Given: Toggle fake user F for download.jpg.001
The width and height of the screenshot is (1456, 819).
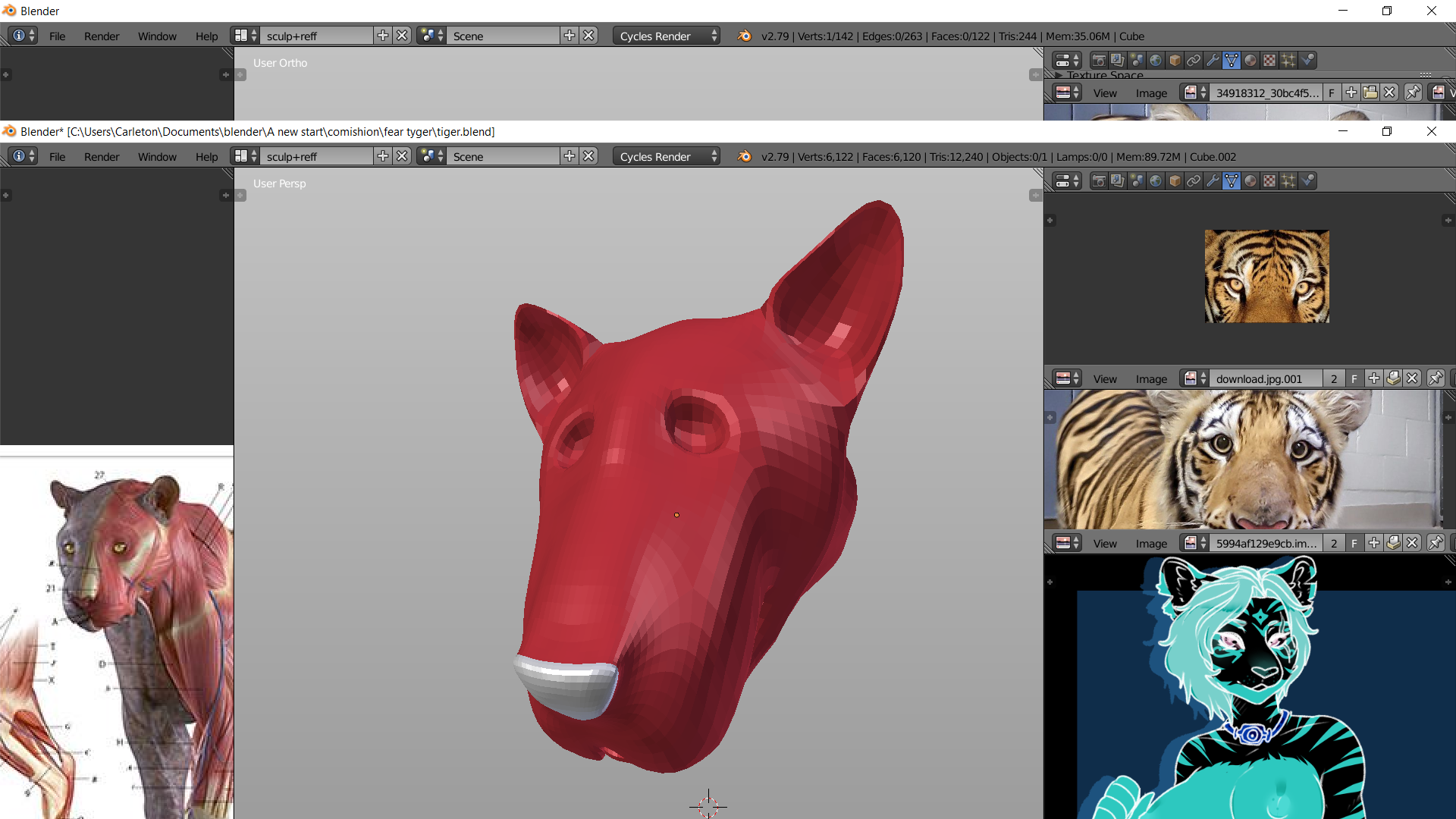Looking at the screenshot, I should point(1354,378).
